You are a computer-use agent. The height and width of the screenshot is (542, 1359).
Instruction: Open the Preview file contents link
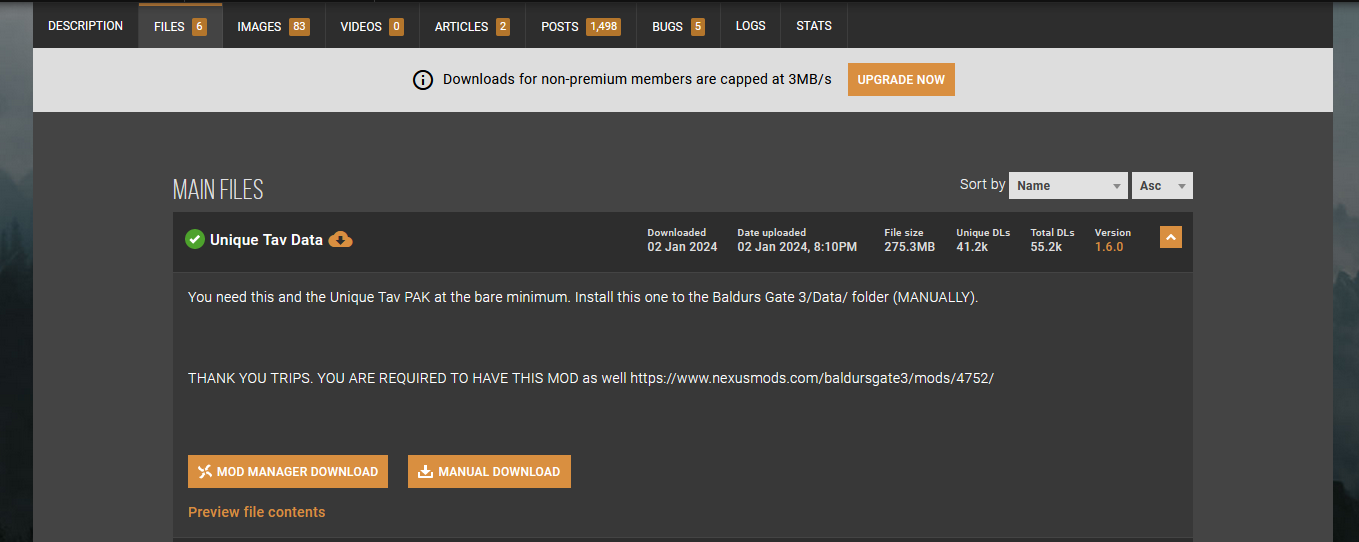256,512
